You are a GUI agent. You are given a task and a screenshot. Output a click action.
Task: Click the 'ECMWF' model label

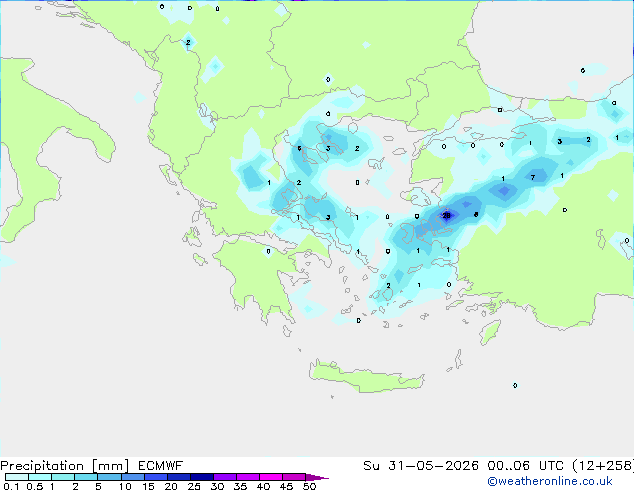click(161, 466)
